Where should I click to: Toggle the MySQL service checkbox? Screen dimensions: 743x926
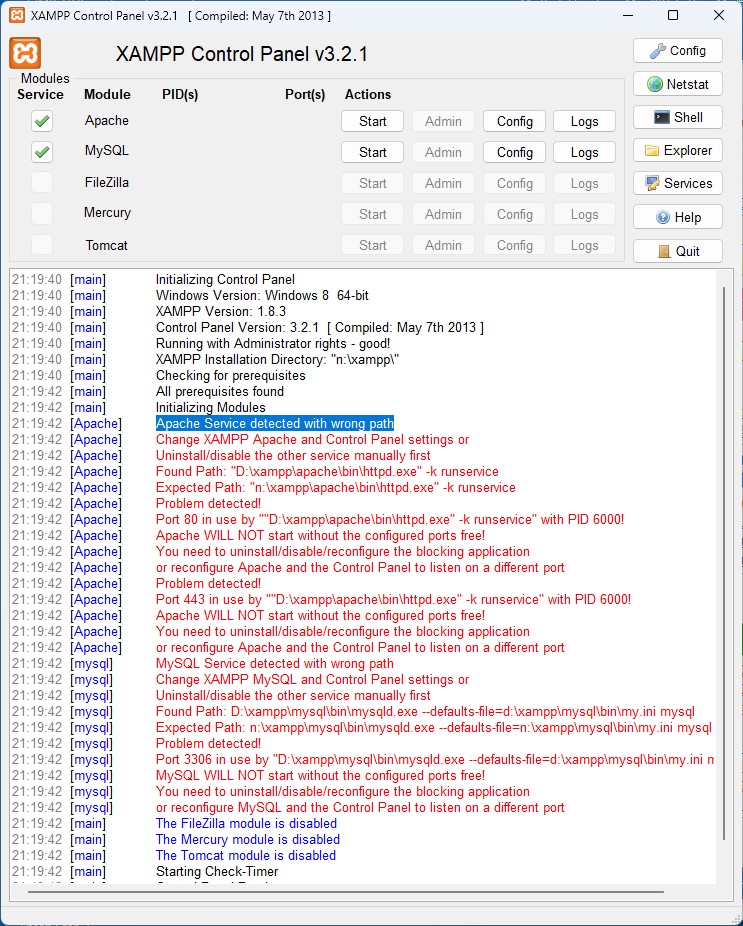tap(42, 152)
